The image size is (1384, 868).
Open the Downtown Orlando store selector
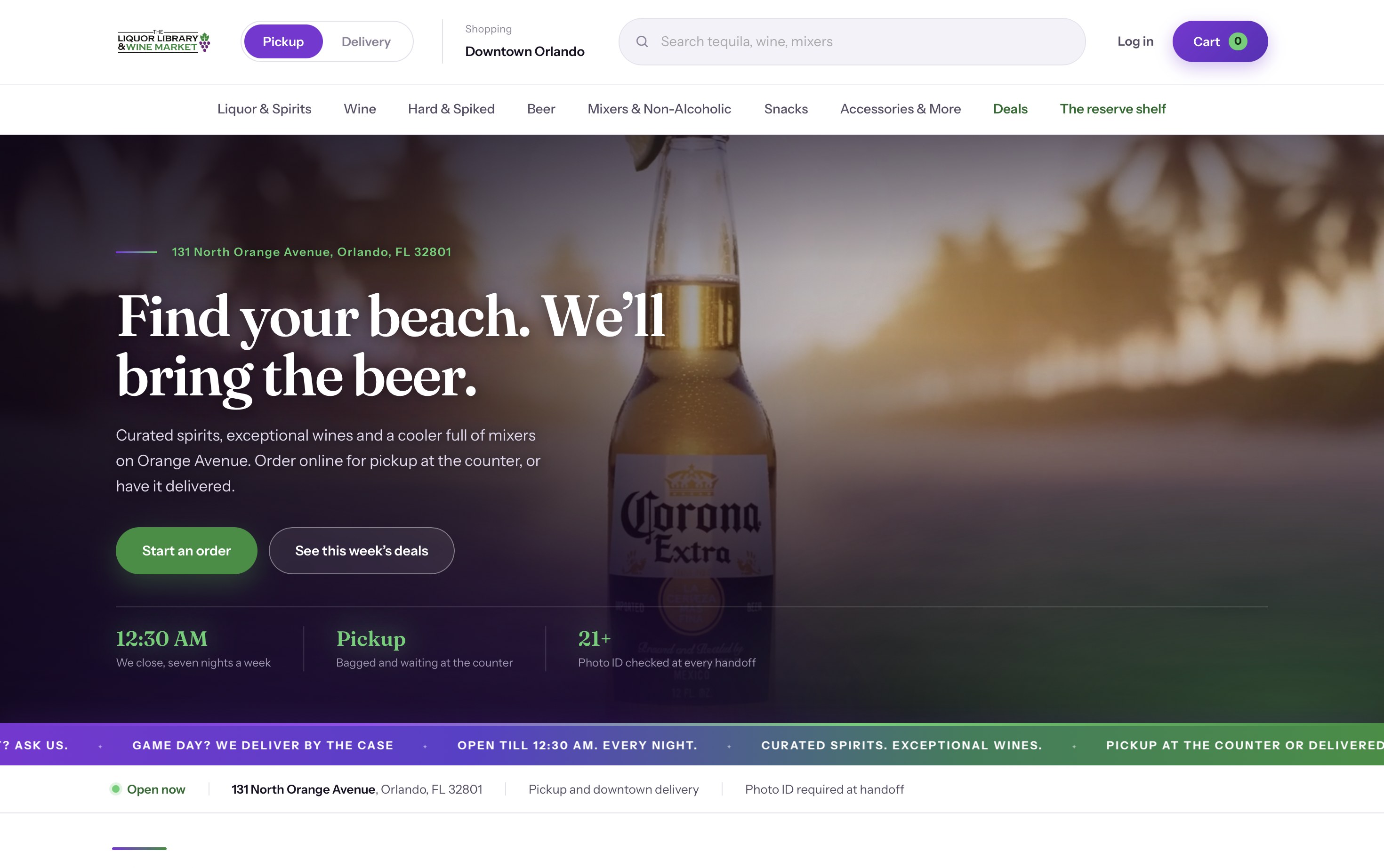tap(524, 41)
